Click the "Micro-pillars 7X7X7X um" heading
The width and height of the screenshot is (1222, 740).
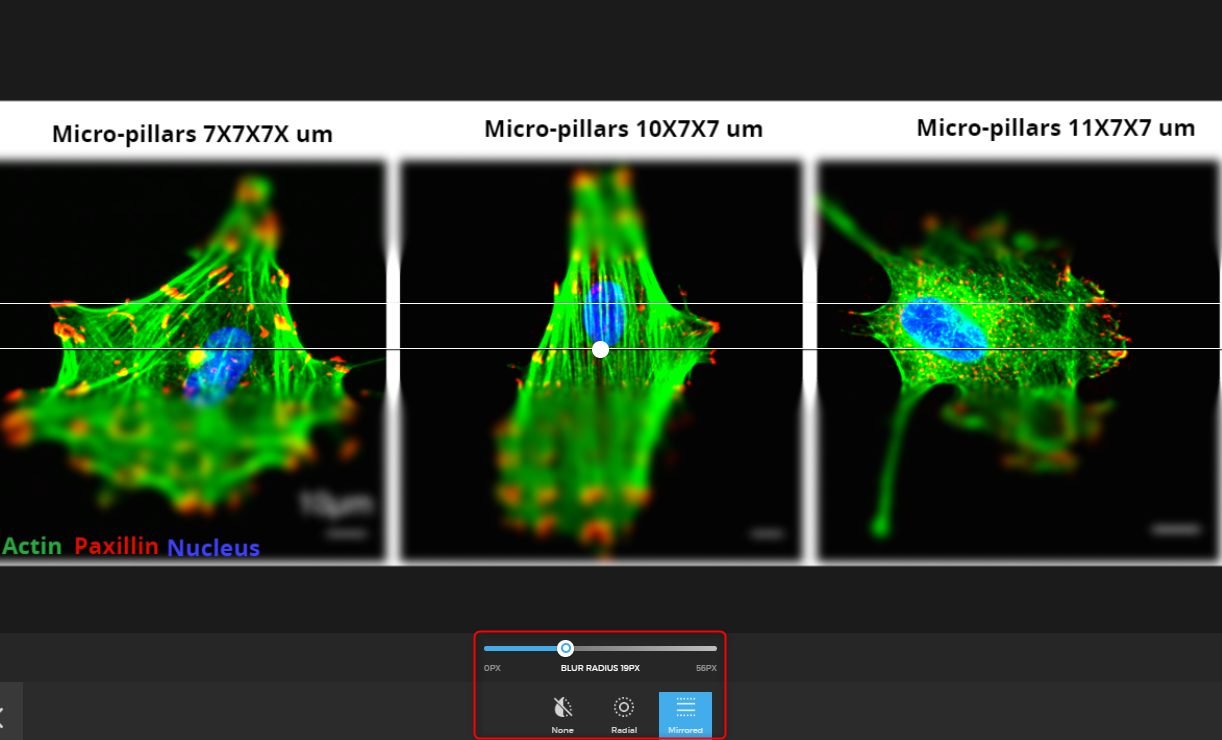tap(193, 134)
